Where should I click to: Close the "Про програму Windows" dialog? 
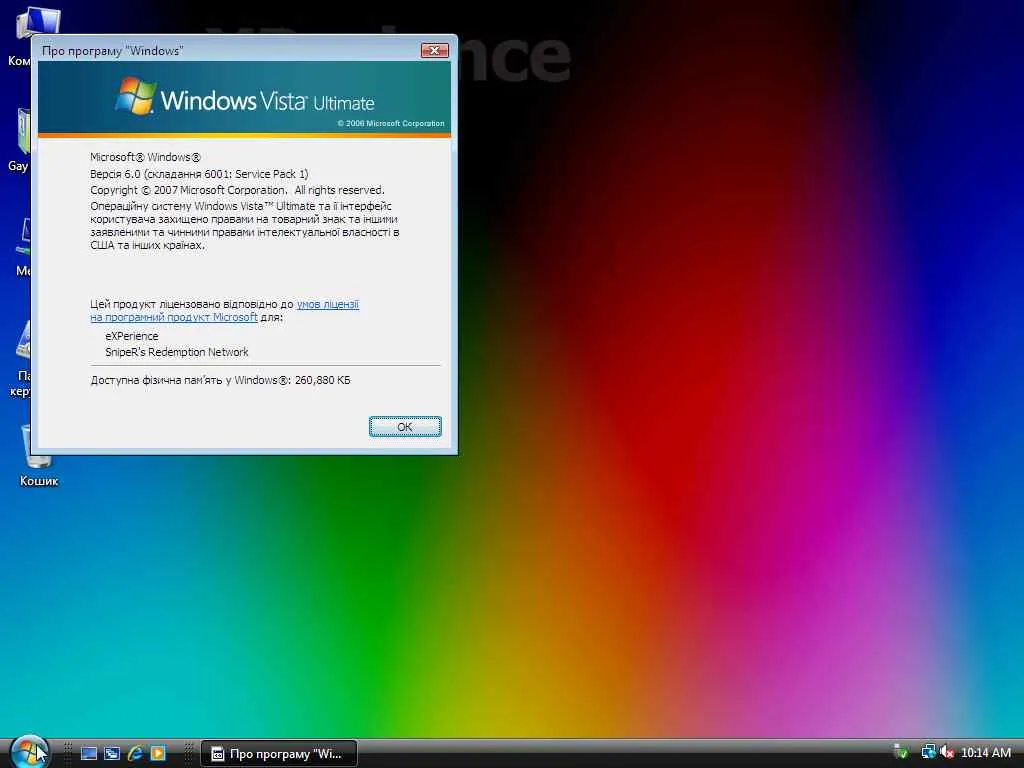pyautogui.click(x=434, y=50)
